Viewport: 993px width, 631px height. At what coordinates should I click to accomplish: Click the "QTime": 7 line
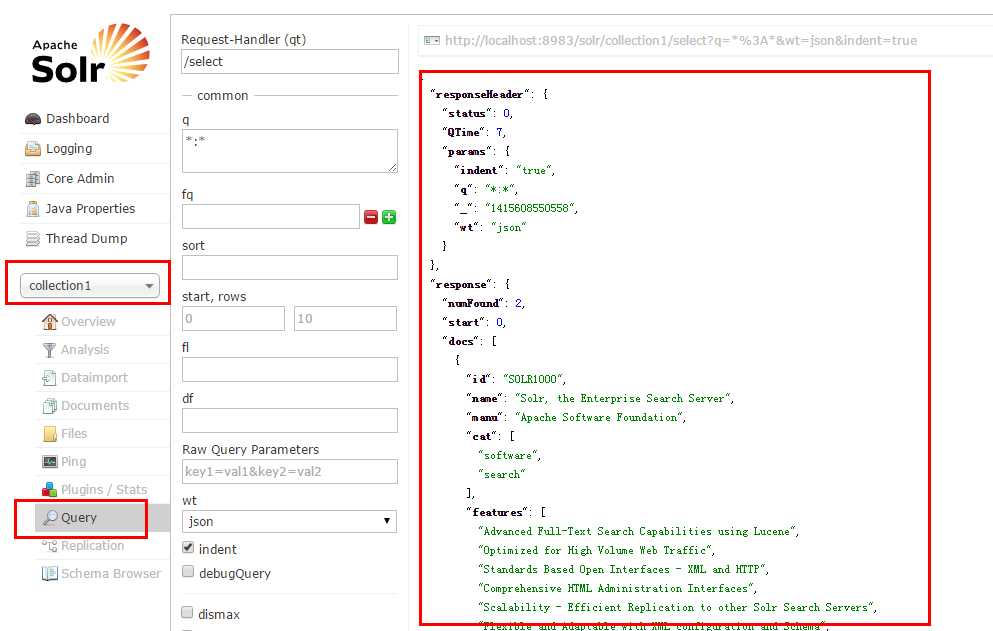pyautogui.click(x=474, y=132)
